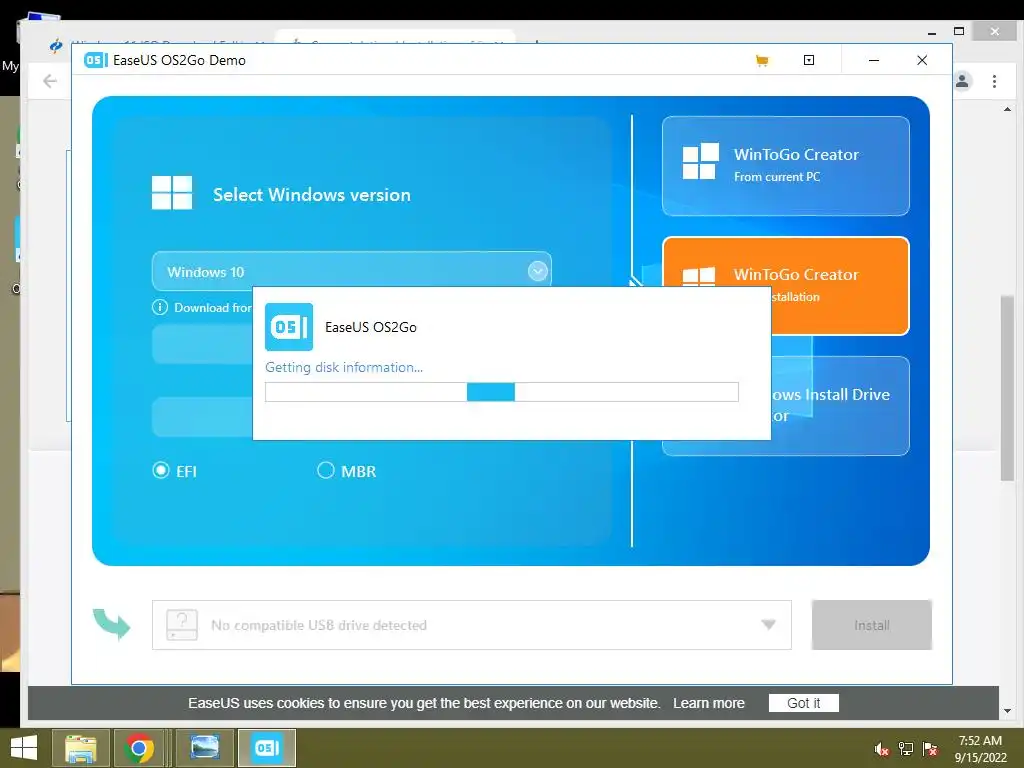Viewport: 1024px width, 768px height.
Task: Click the scroll down arrow in Chrome
Action: (1007, 711)
